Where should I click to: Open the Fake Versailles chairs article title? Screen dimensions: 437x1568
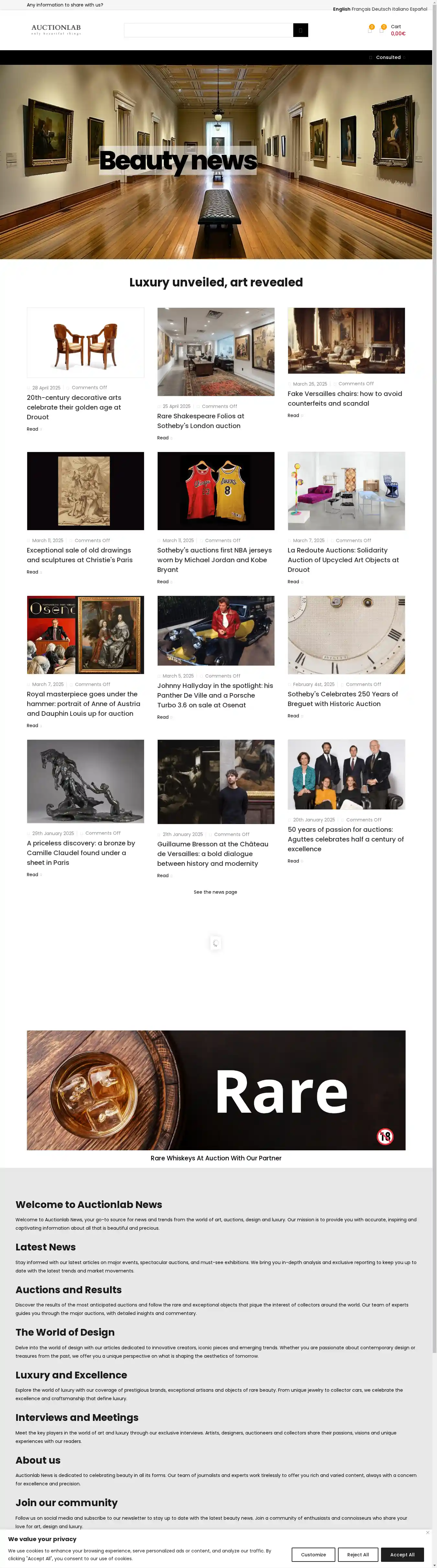click(345, 398)
